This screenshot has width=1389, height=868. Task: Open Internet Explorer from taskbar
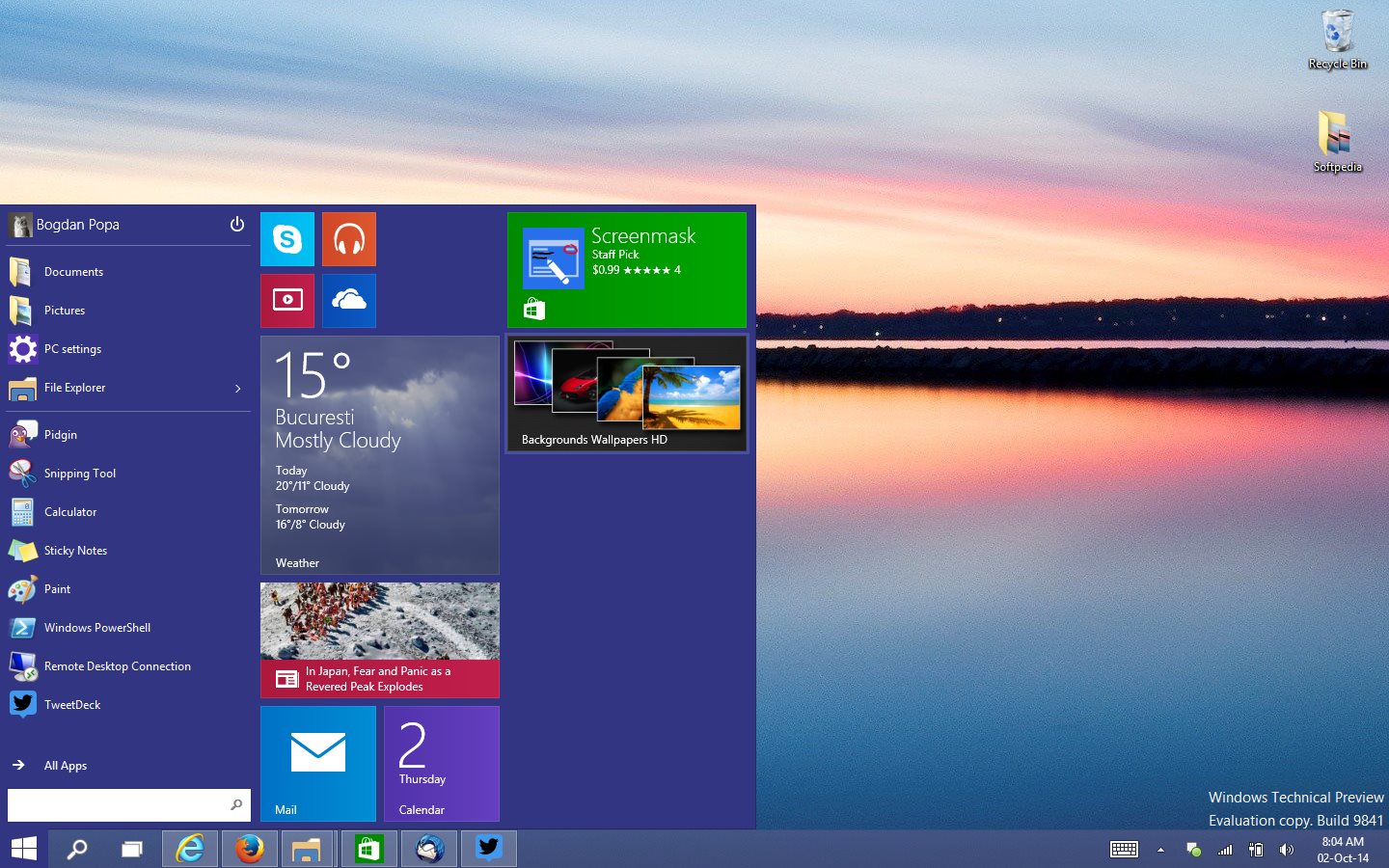point(190,849)
